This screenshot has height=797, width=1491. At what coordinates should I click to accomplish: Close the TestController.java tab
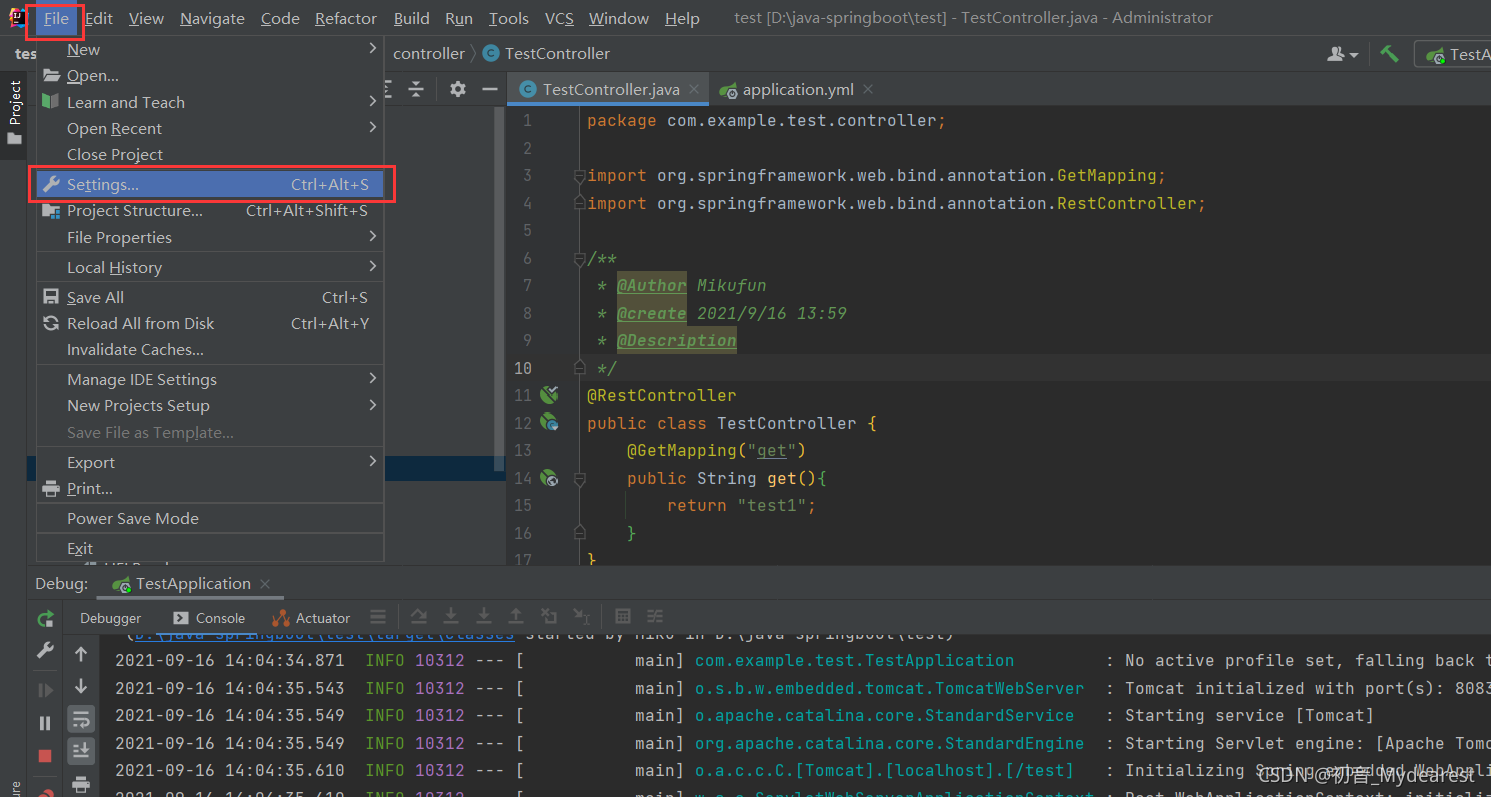point(696,89)
